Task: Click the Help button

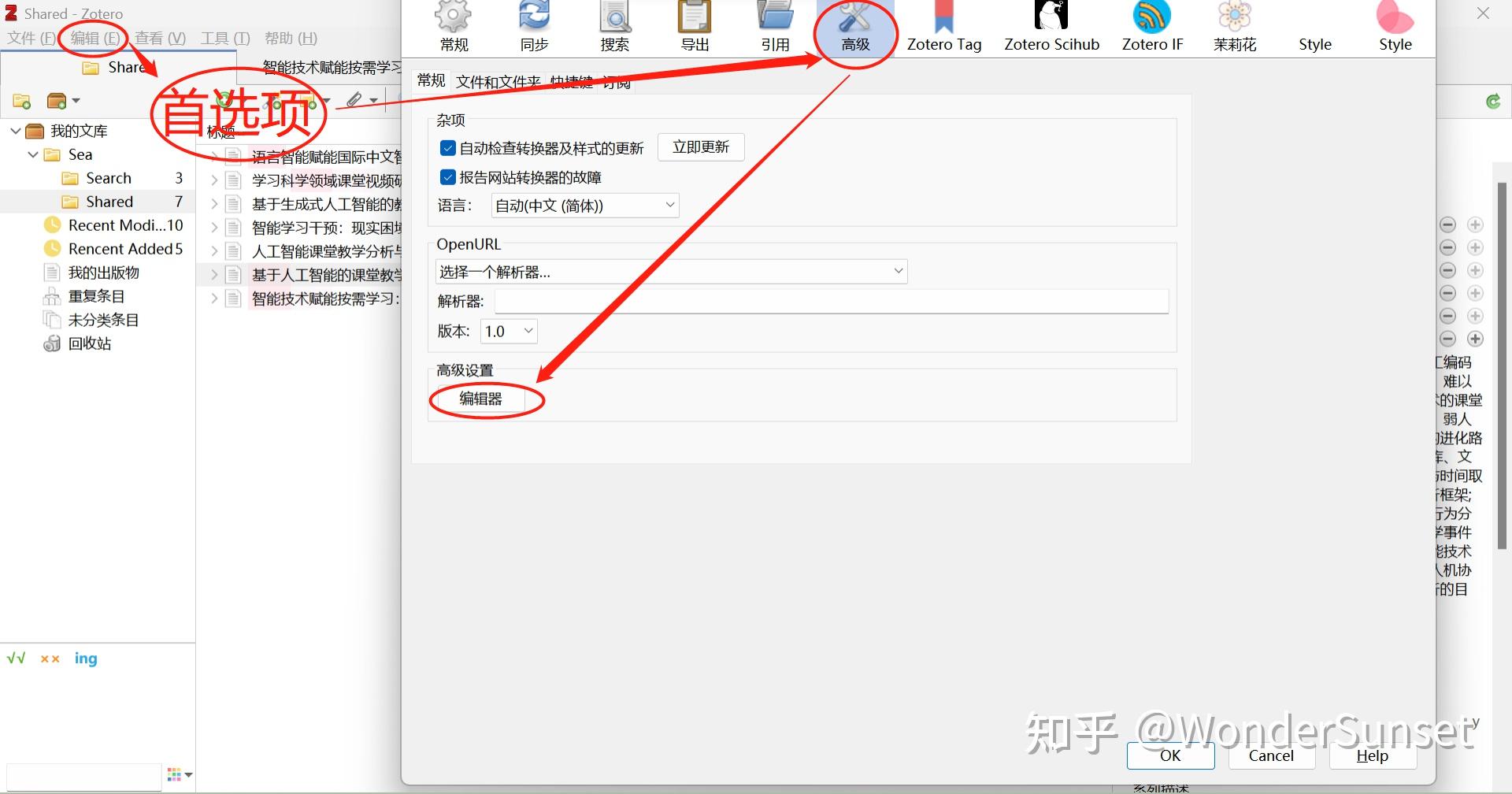Action: click(x=1372, y=755)
